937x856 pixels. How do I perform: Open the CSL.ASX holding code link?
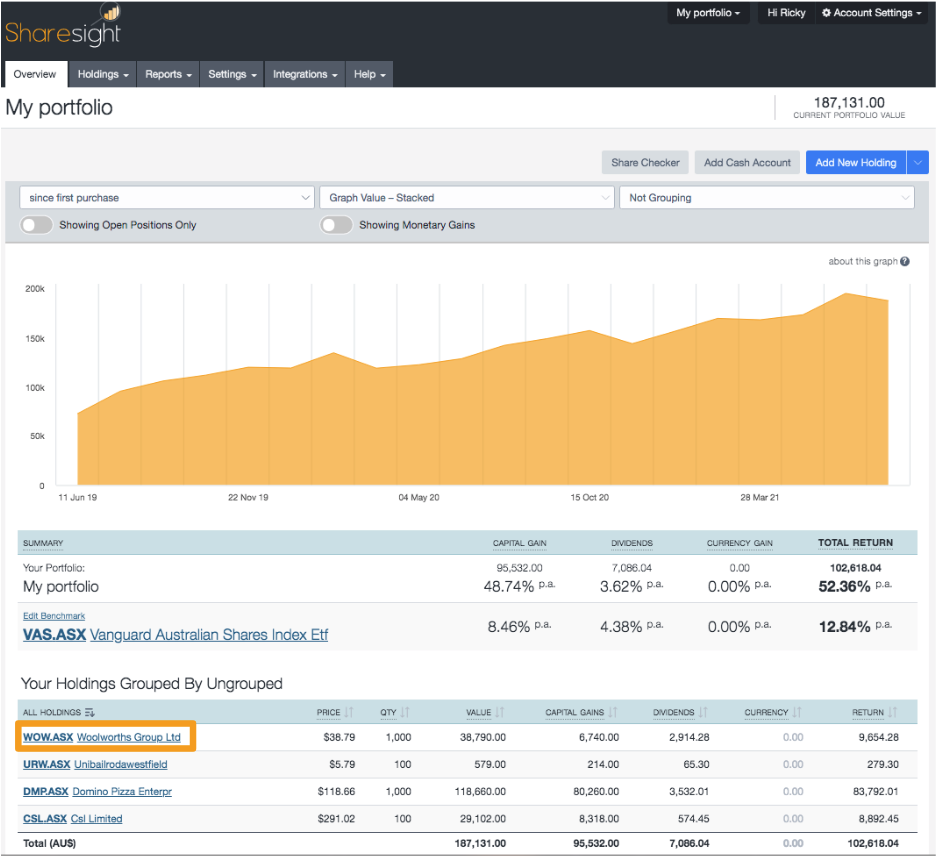(x=45, y=818)
